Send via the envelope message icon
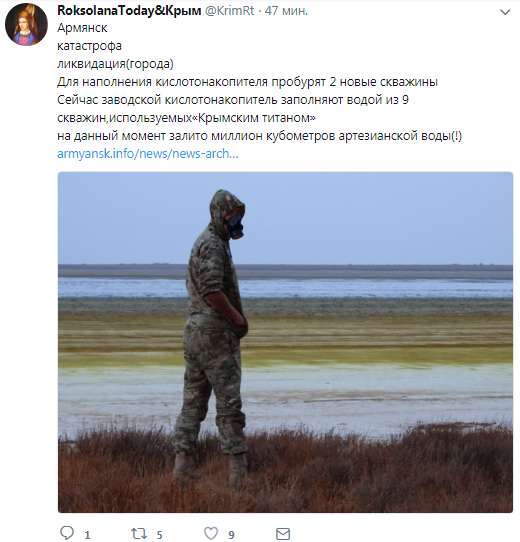Image resolution: width=520 pixels, height=542 pixels. [x=283, y=534]
